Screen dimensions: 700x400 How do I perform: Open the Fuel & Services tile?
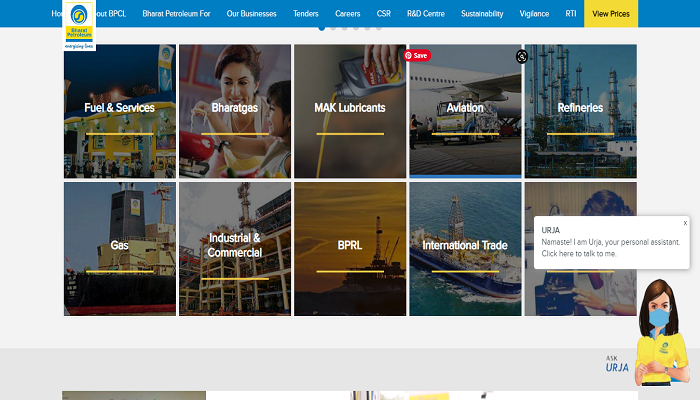tap(119, 110)
